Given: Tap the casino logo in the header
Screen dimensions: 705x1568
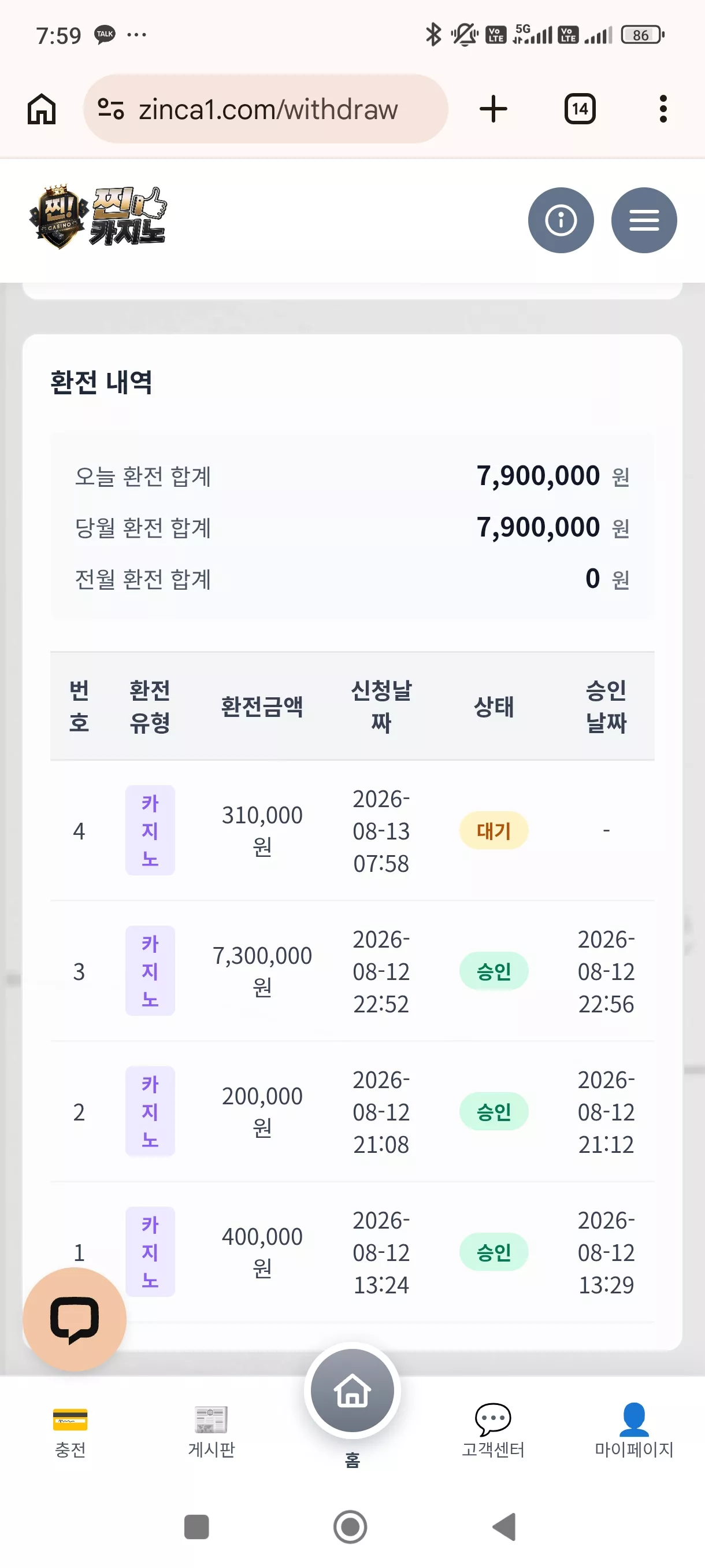Looking at the screenshot, I should (x=98, y=217).
